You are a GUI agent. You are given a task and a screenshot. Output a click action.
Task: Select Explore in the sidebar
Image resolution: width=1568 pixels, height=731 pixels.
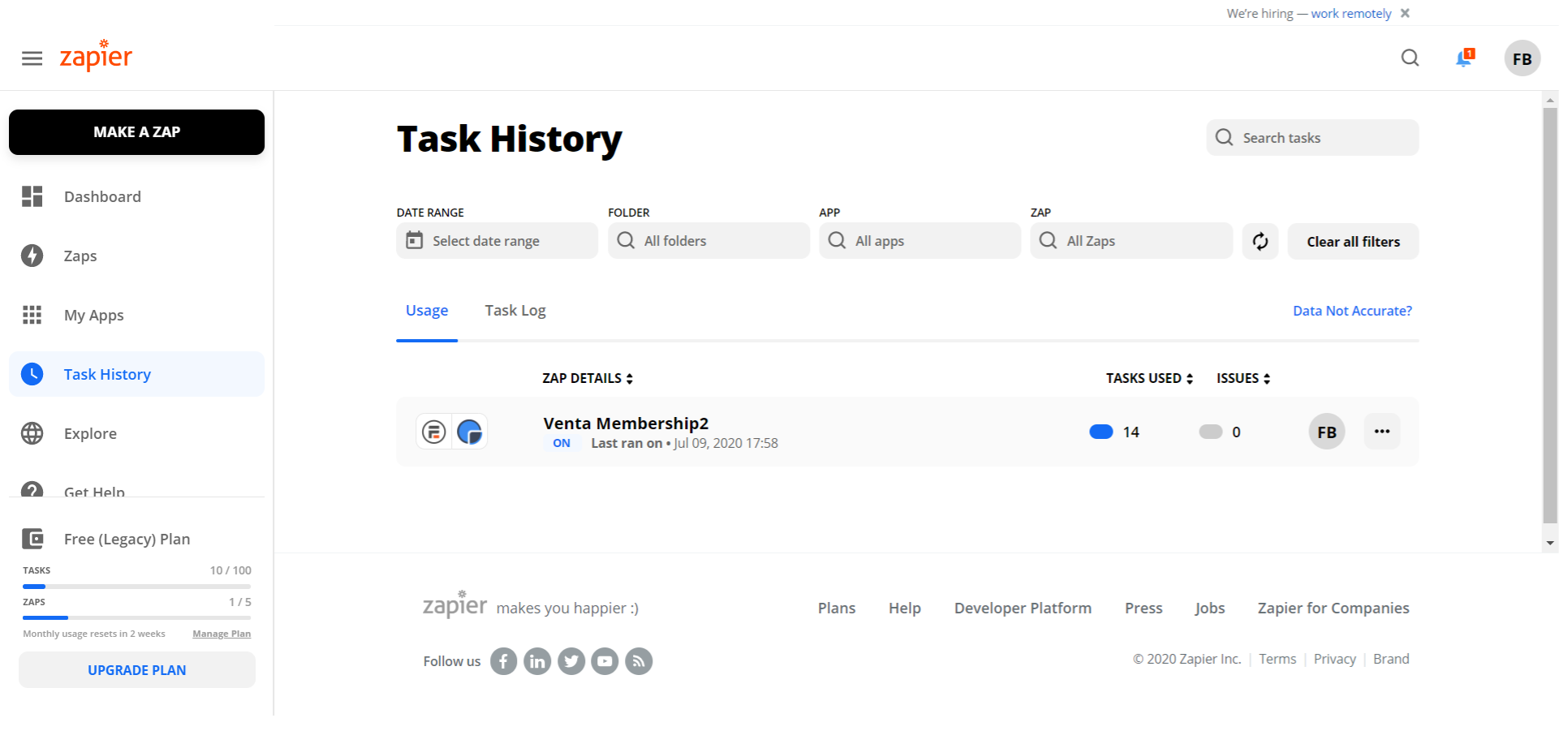click(136, 433)
